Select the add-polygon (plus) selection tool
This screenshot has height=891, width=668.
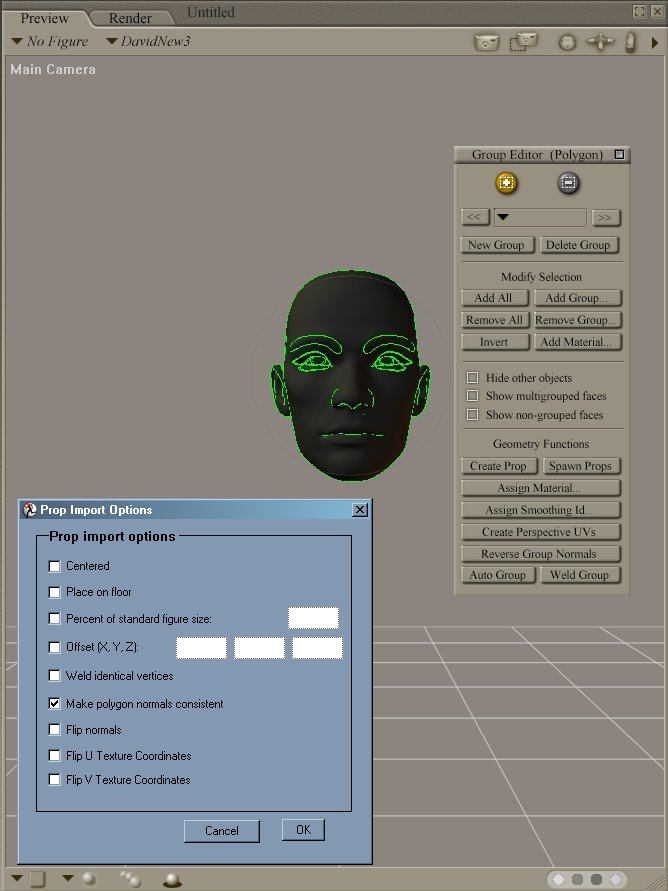point(507,184)
